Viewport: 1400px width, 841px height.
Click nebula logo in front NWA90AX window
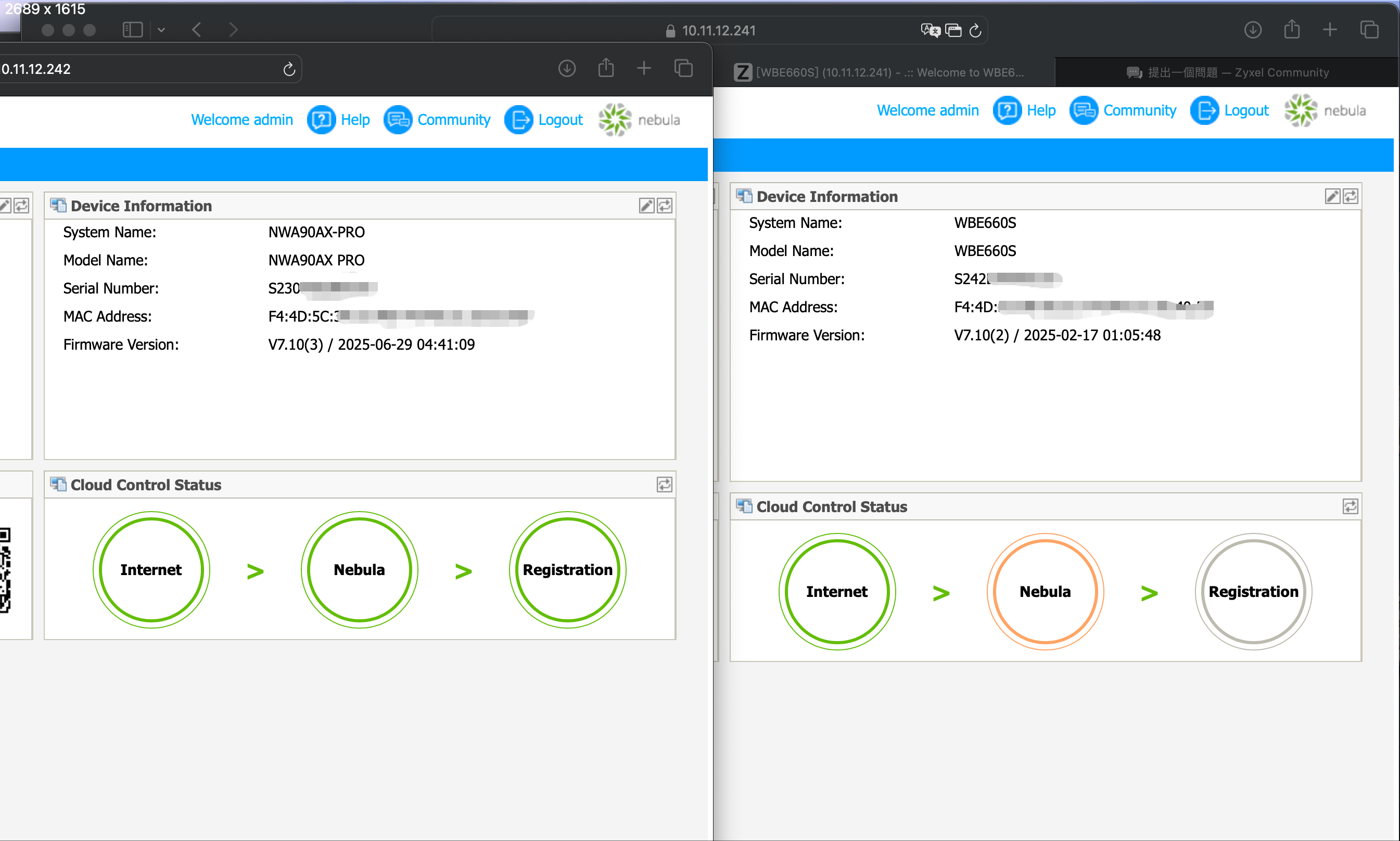[639, 120]
